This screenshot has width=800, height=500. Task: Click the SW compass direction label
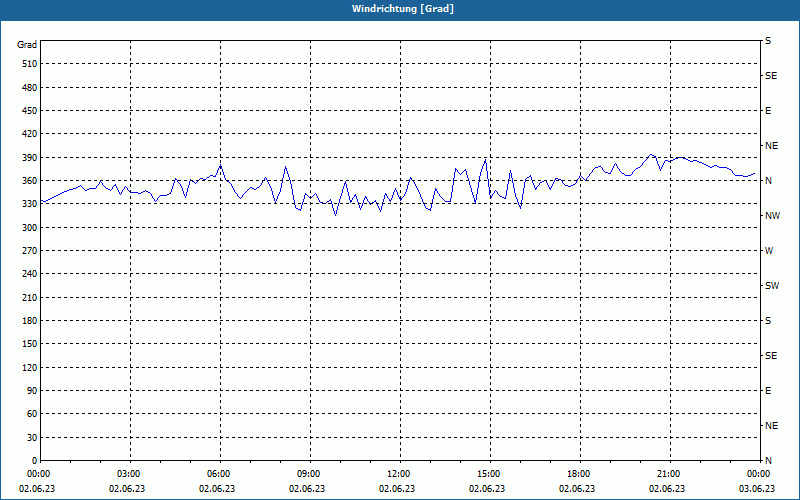click(x=772, y=286)
